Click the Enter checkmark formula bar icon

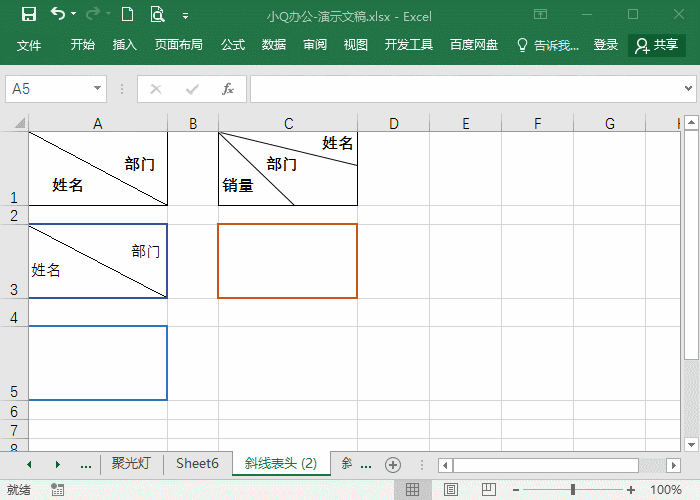pos(192,89)
